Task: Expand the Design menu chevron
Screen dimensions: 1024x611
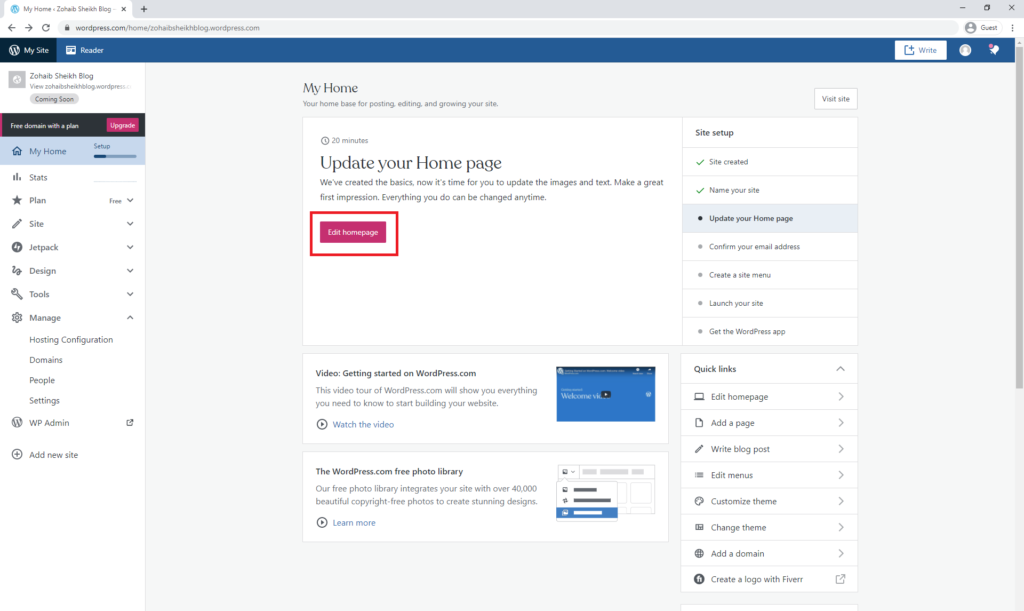Action: click(130, 271)
